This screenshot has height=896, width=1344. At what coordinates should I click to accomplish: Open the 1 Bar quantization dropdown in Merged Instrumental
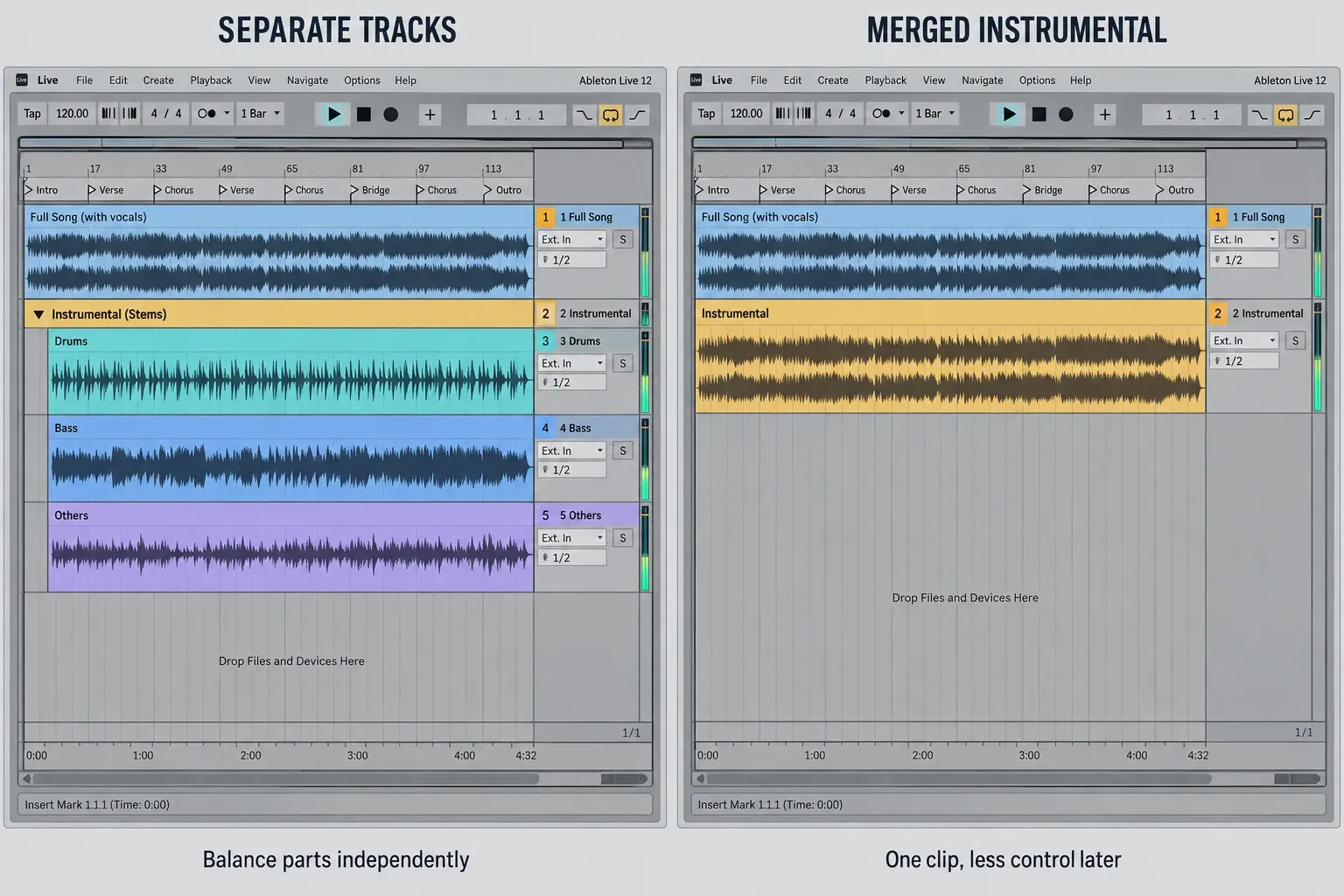coord(935,114)
